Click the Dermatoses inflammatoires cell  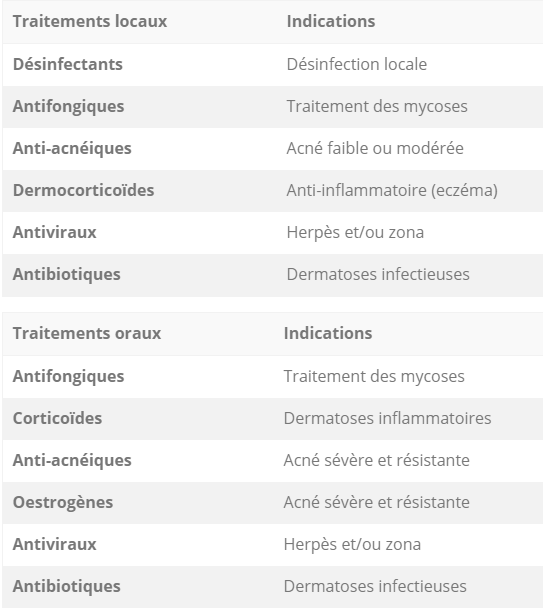387,418
